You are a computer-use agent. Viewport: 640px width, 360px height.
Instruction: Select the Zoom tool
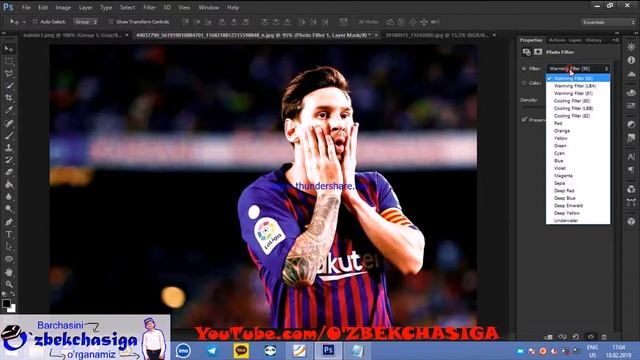(x=9, y=284)
